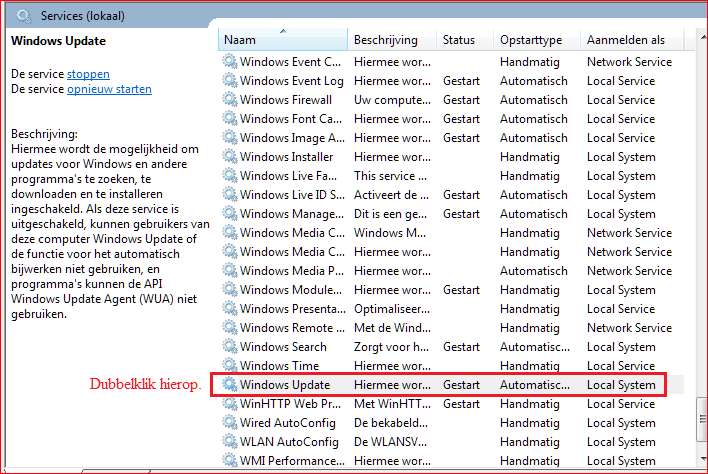708x474 pixels.
Task: Select the WMI Performance service row
Action: [x=292, y=461]
